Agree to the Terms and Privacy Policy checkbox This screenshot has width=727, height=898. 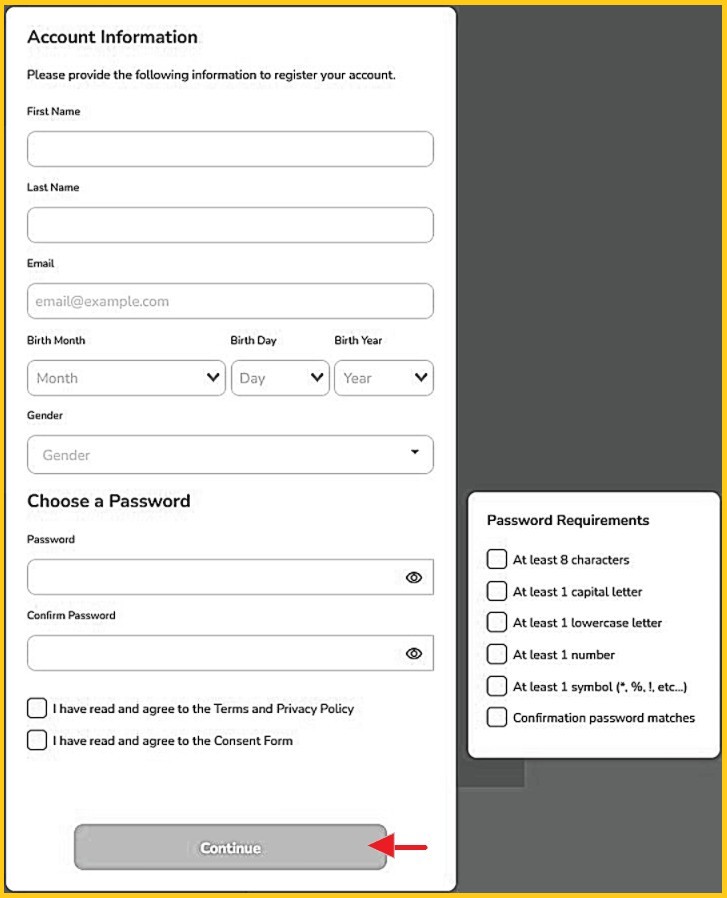point(37,709)
